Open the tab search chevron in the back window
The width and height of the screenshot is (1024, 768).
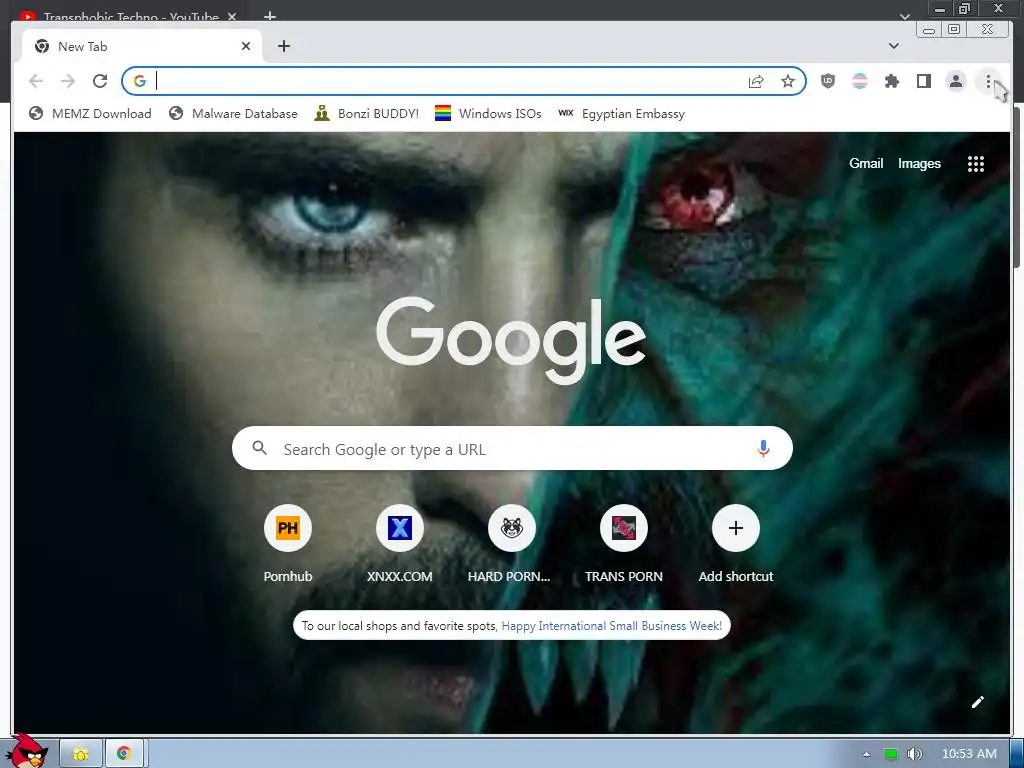pyautogui.click(x=904, y=16)
